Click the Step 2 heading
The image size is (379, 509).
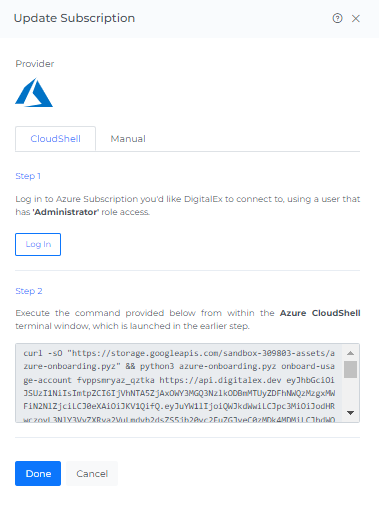(x=29, y=291)
